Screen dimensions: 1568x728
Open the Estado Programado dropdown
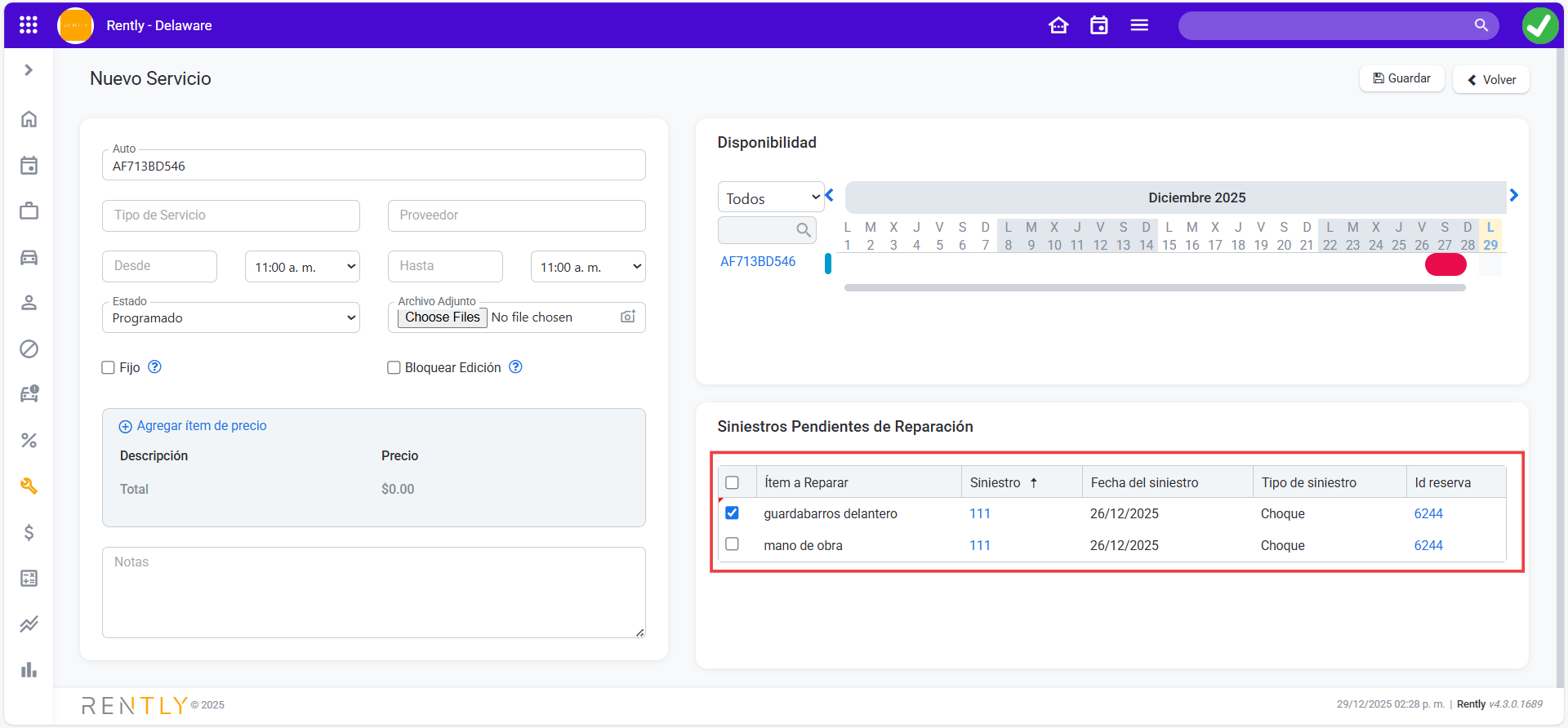(231, 317)
